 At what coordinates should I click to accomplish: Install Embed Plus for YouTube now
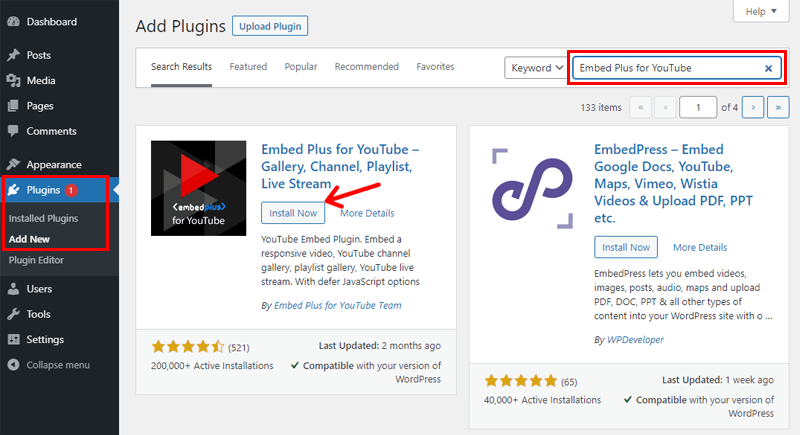pos(293,213)
